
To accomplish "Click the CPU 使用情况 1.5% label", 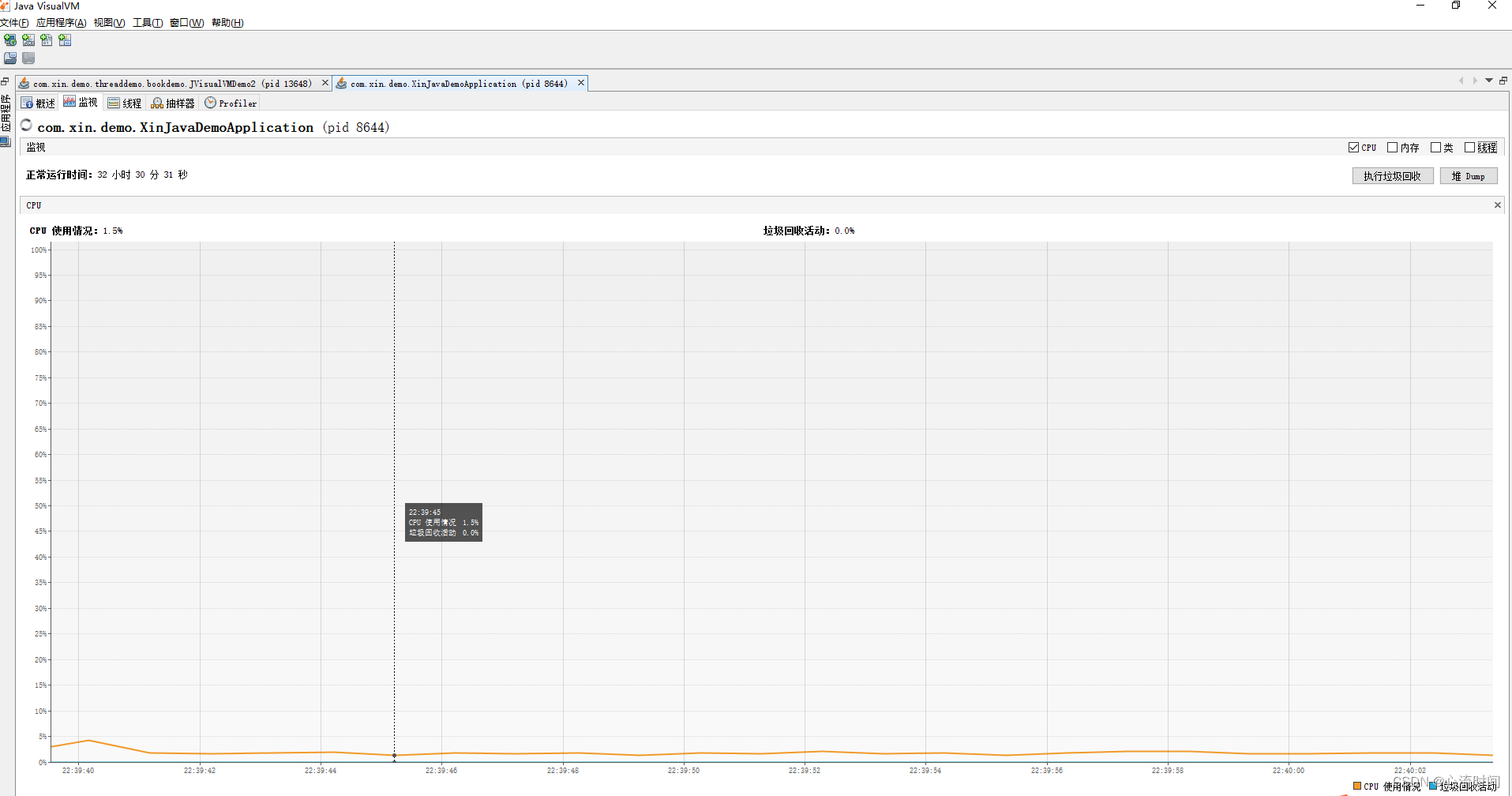I will (x=76, y=231).
